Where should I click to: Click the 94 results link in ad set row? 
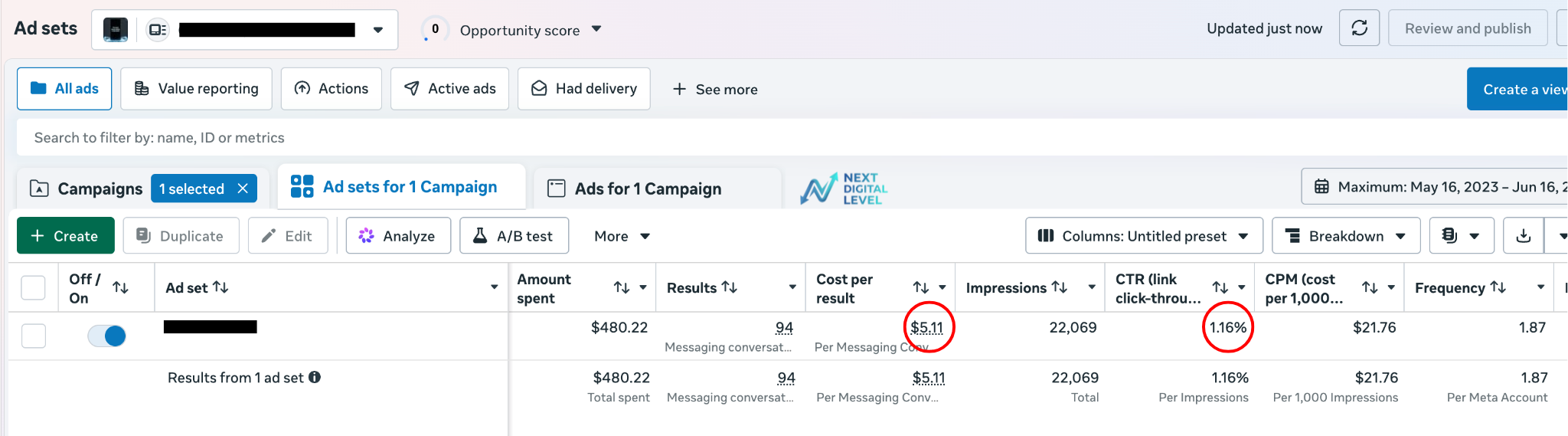coord(784,328)
